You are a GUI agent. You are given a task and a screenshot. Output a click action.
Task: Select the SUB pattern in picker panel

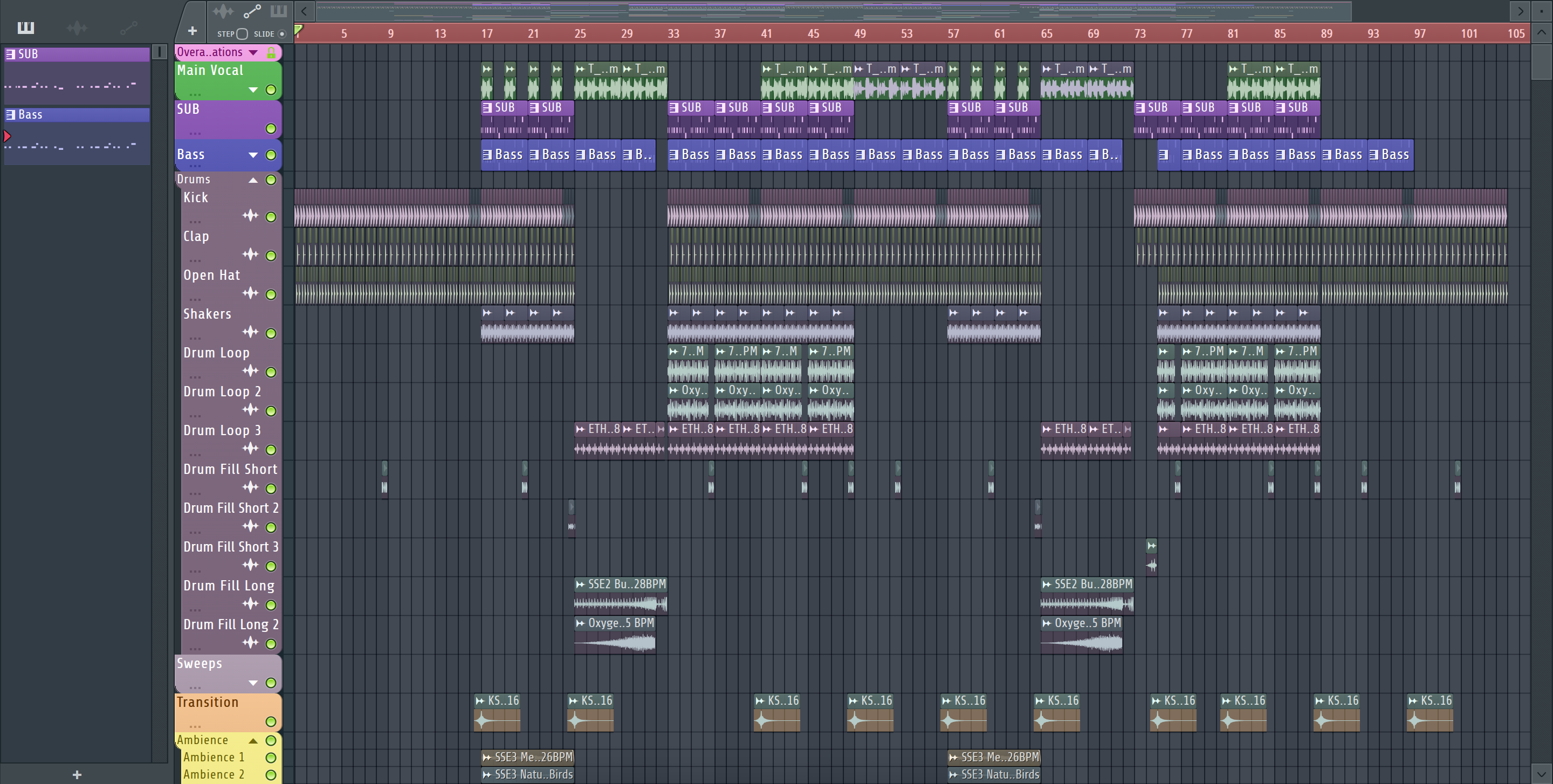pyautogui.click(x=77, y=76)
